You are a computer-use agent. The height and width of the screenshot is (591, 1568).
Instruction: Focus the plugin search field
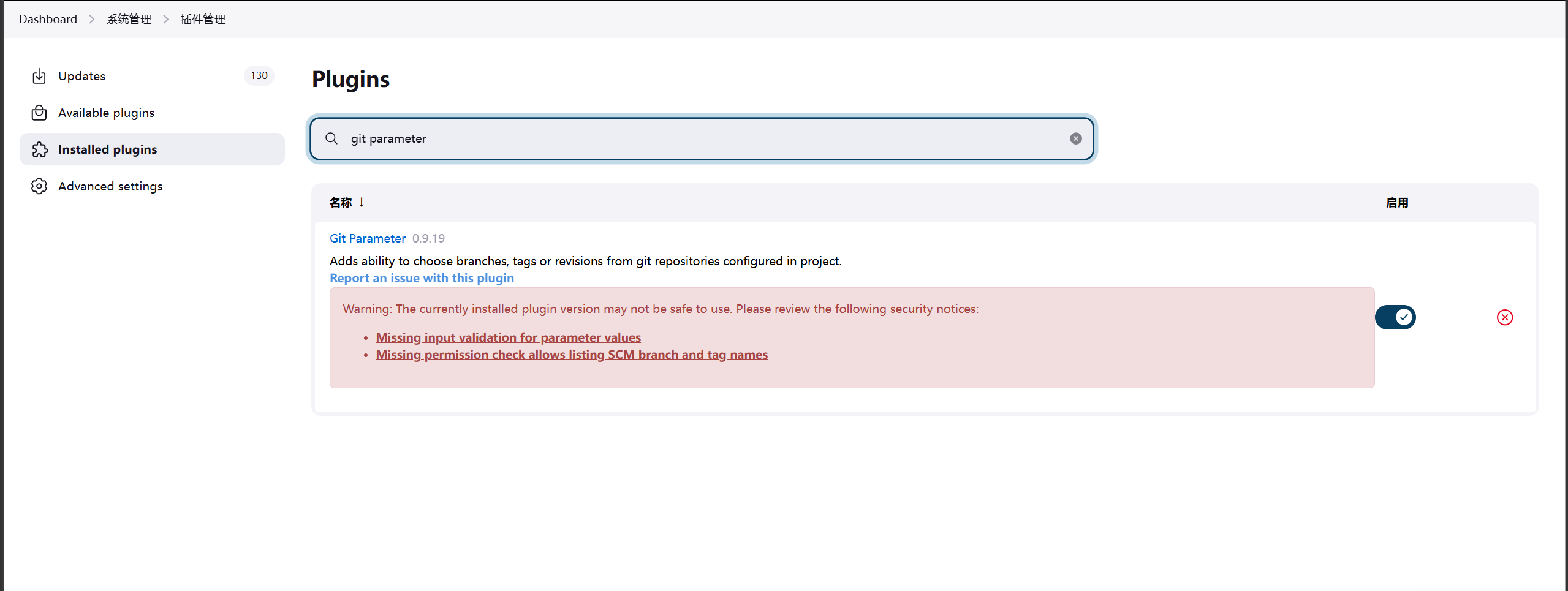pos(702,138)
